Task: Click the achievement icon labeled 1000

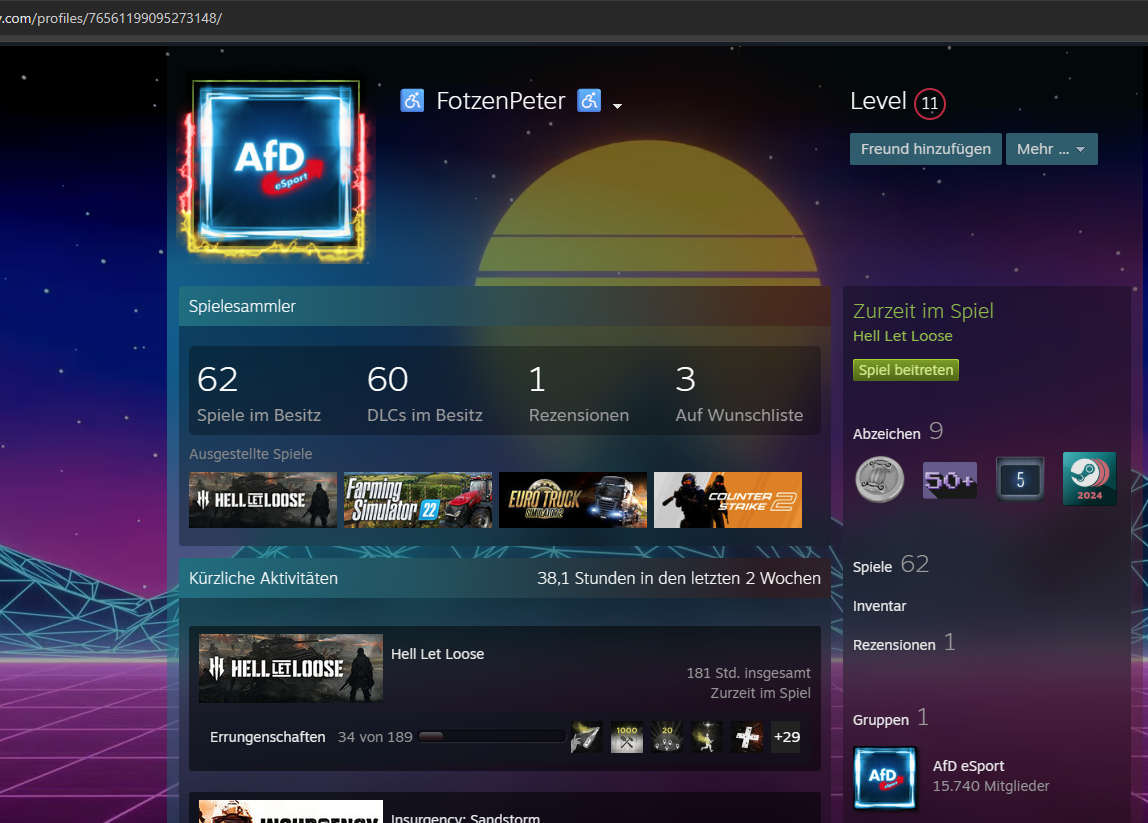Action: pos(627,737)
